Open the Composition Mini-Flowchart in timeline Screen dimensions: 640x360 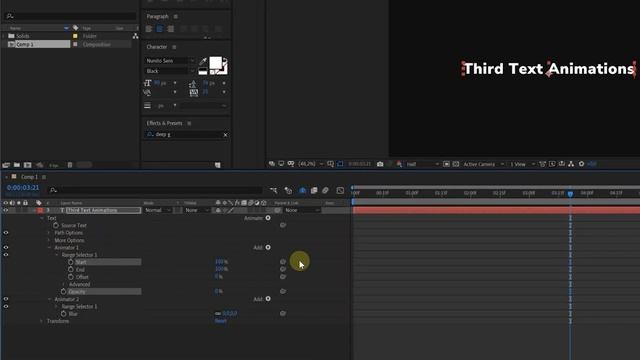pos(273,191)
